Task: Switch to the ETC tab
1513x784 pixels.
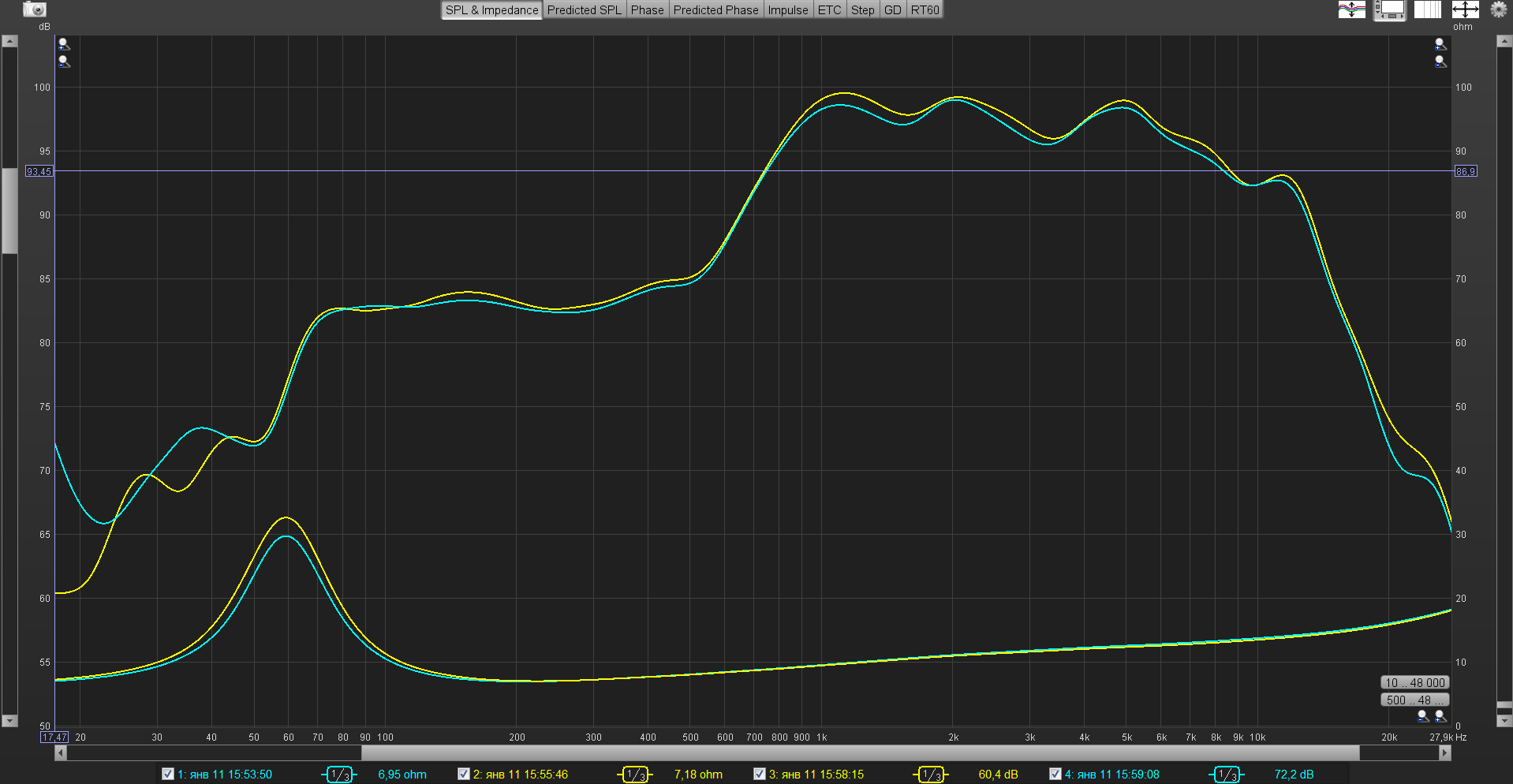Action: pos(830,10)
